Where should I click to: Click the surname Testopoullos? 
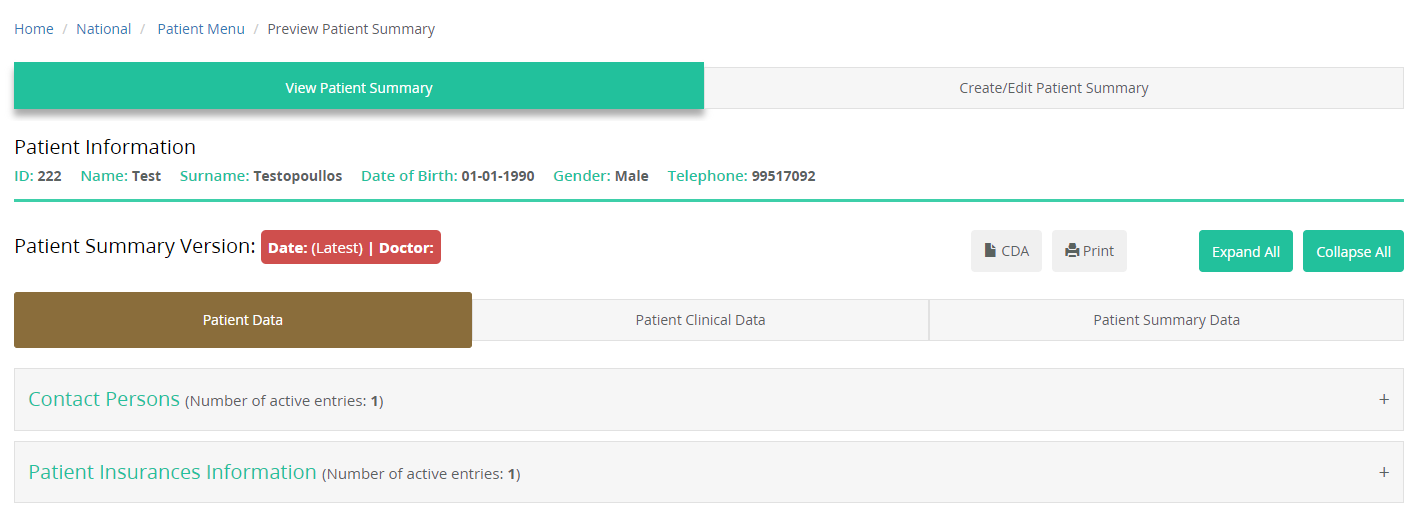297,176
